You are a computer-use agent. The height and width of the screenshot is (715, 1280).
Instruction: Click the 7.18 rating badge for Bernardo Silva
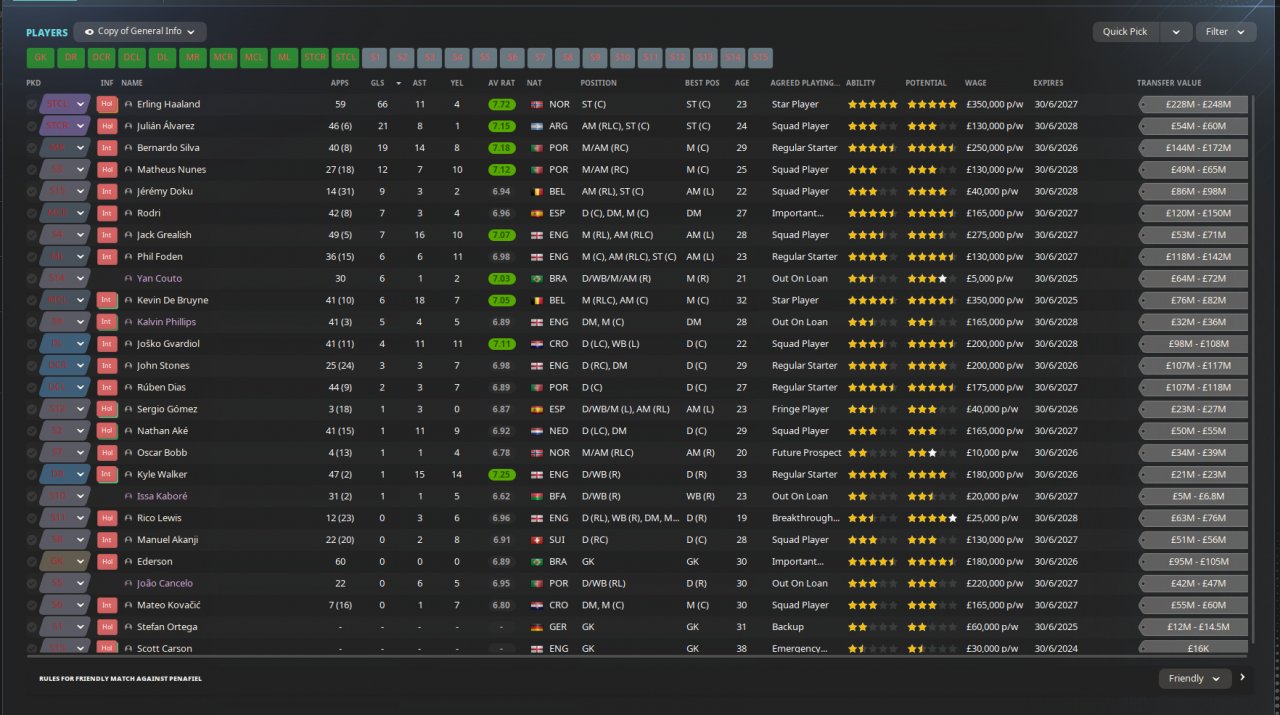pyautogui.click(x=502, y=148)
